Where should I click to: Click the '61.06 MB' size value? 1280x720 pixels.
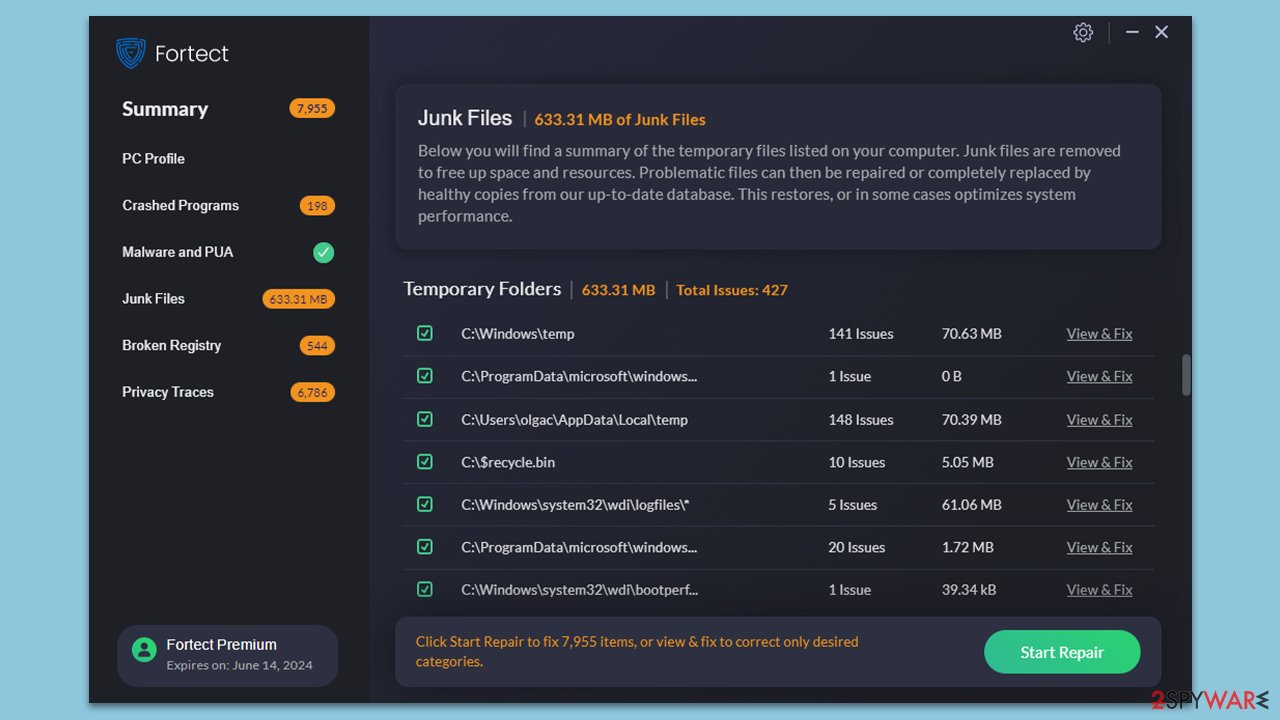971,505
